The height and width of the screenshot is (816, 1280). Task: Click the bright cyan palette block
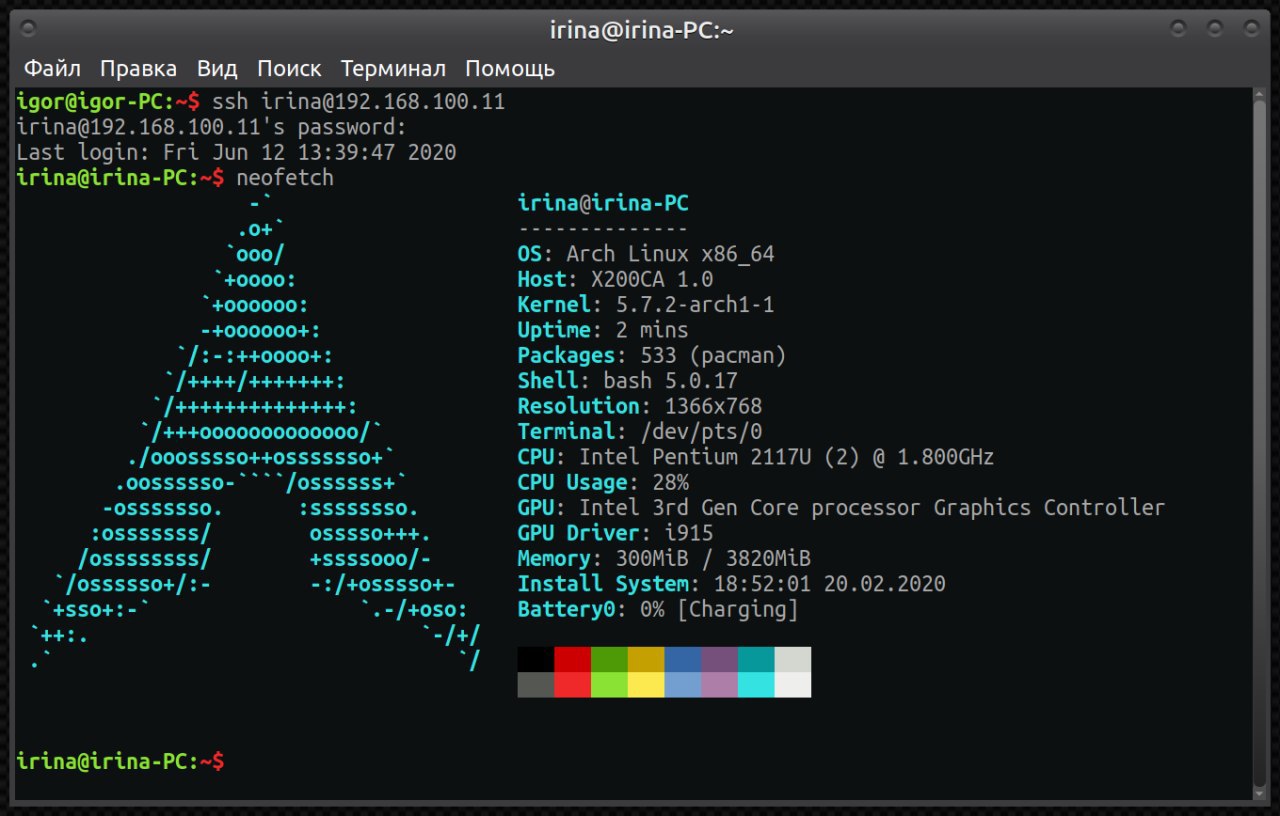[756, 684]
